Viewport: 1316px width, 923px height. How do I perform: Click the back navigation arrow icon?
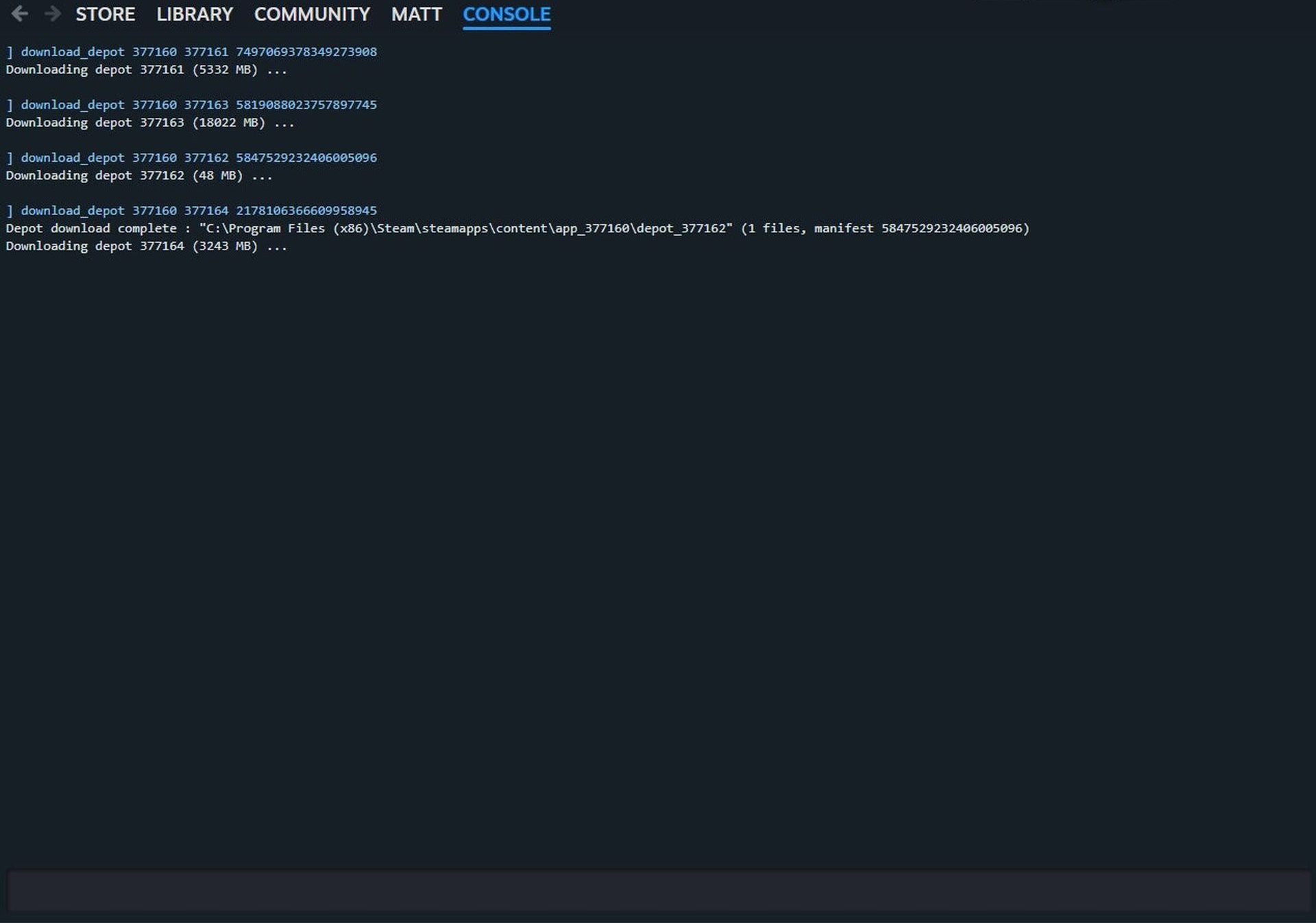pos(21,14)
